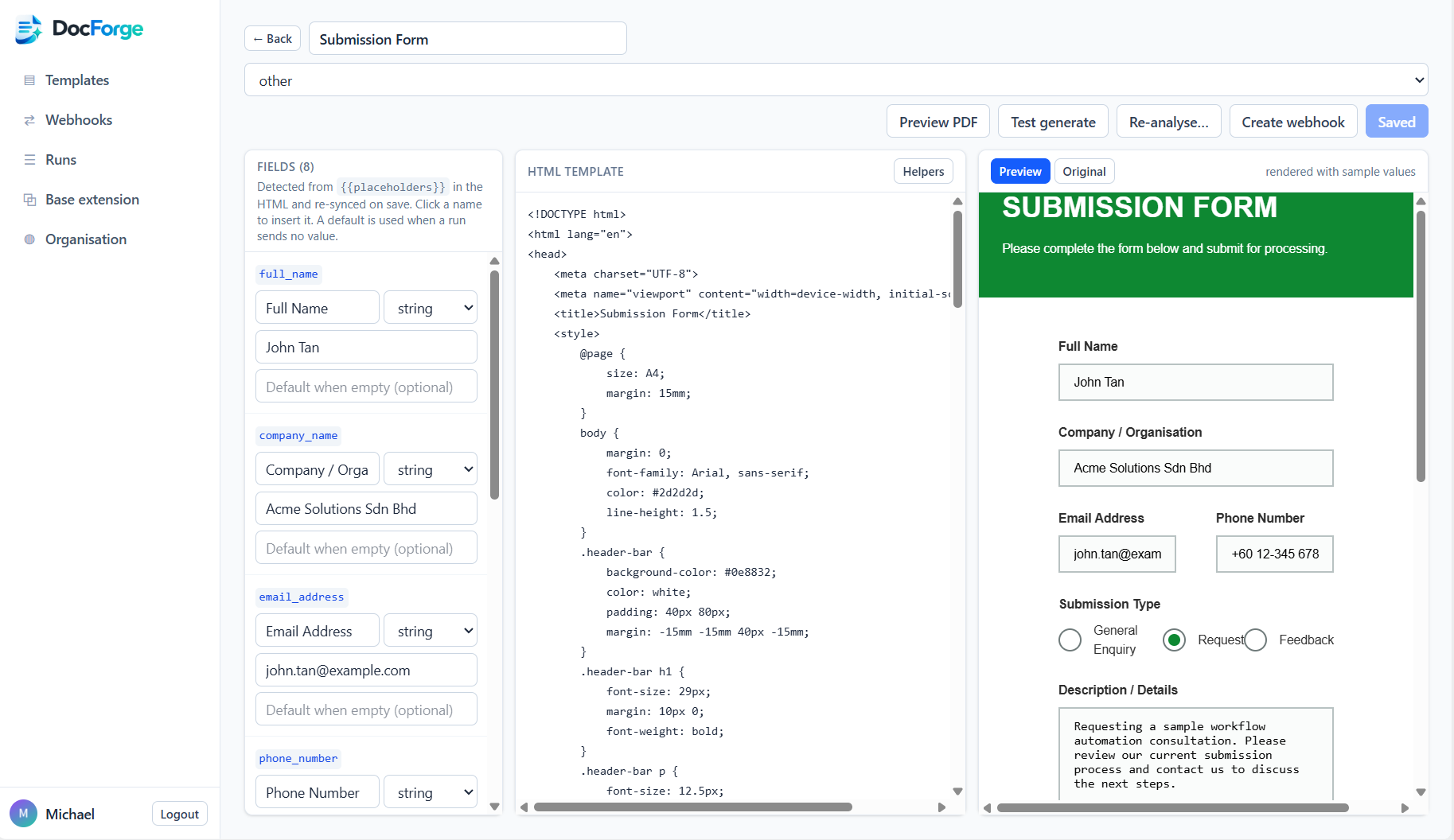The height and width of the screenshot is (840, 1454).
Task: Switch to the Preview tab
Action: click(x=1019, y=171)
